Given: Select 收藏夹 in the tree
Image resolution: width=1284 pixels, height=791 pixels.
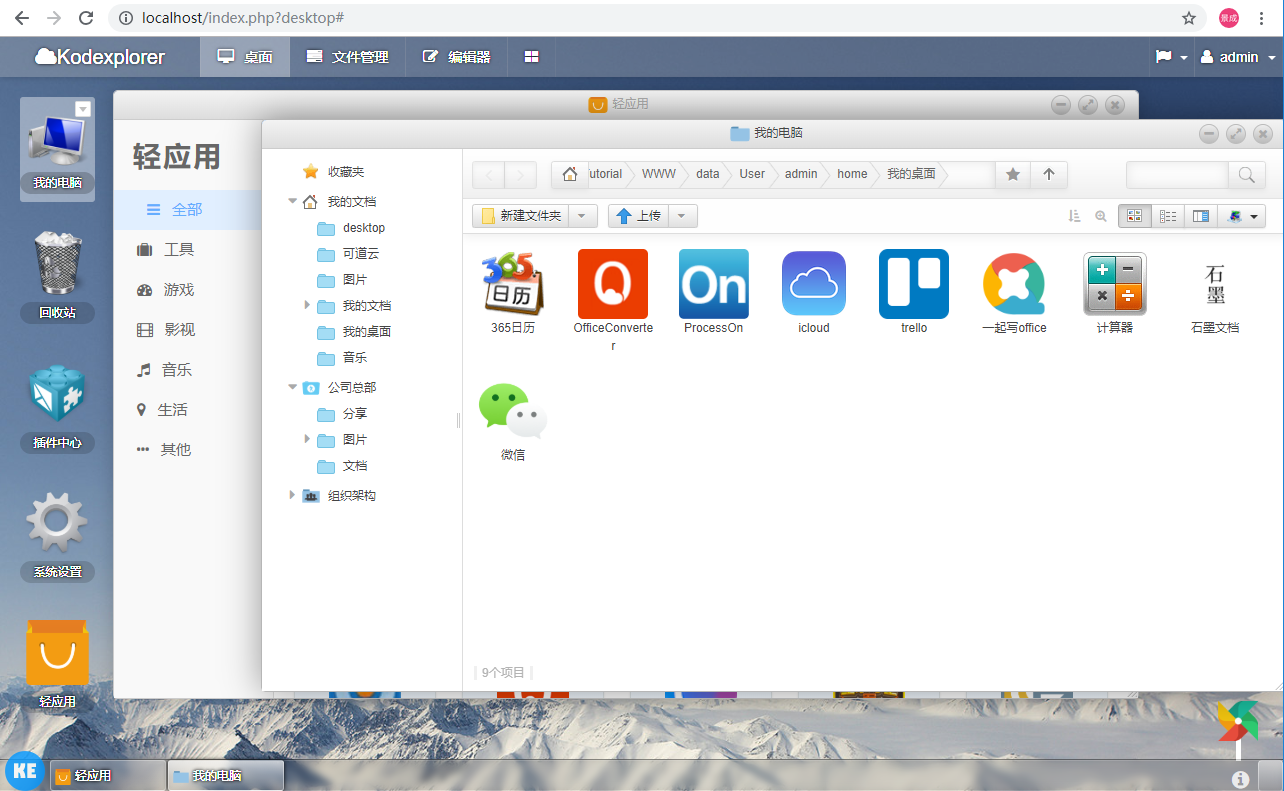Looking at the screenshot, I should pos(346,172).
